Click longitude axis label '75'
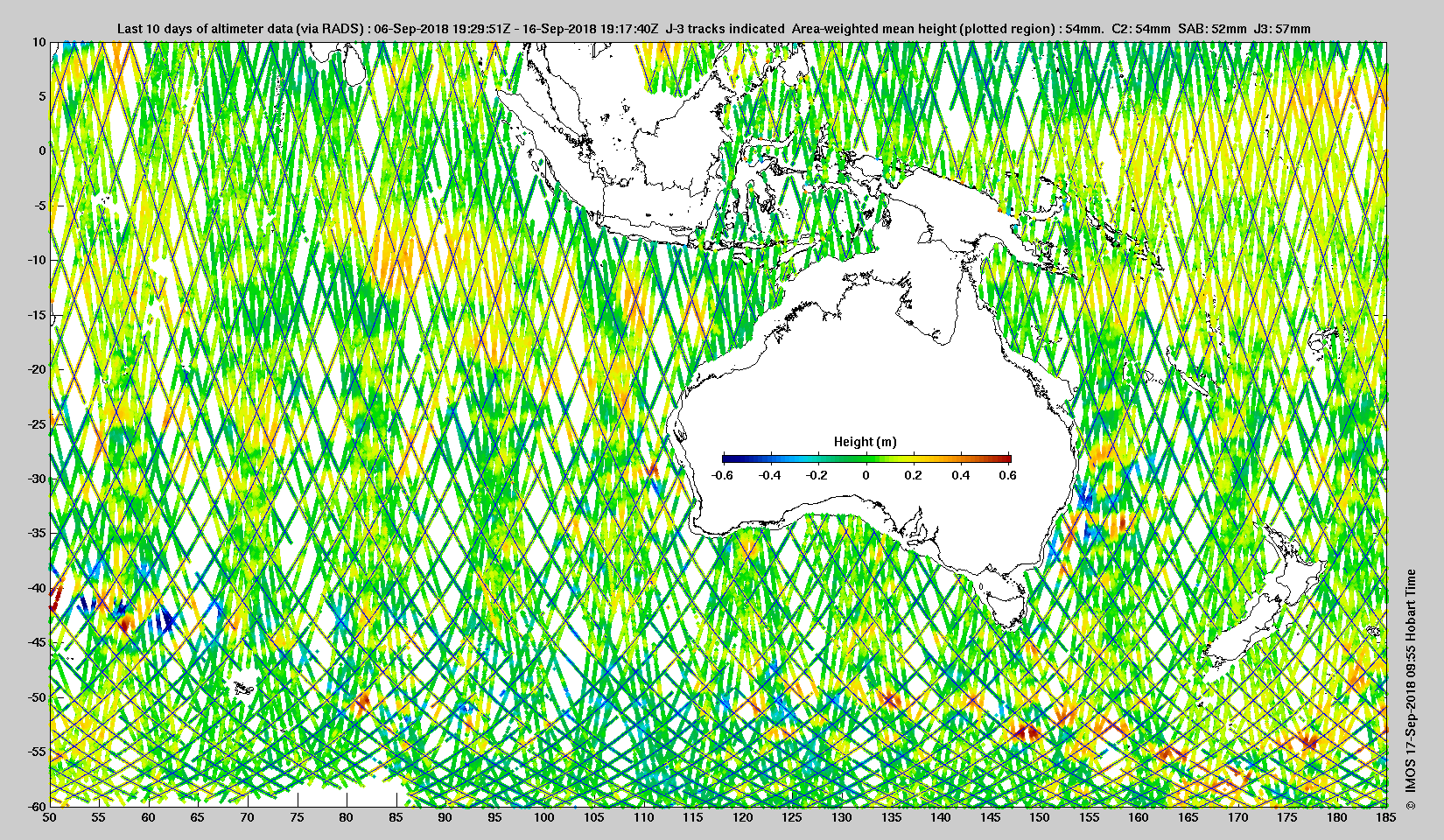The image size is (1444, 840). 298,817
